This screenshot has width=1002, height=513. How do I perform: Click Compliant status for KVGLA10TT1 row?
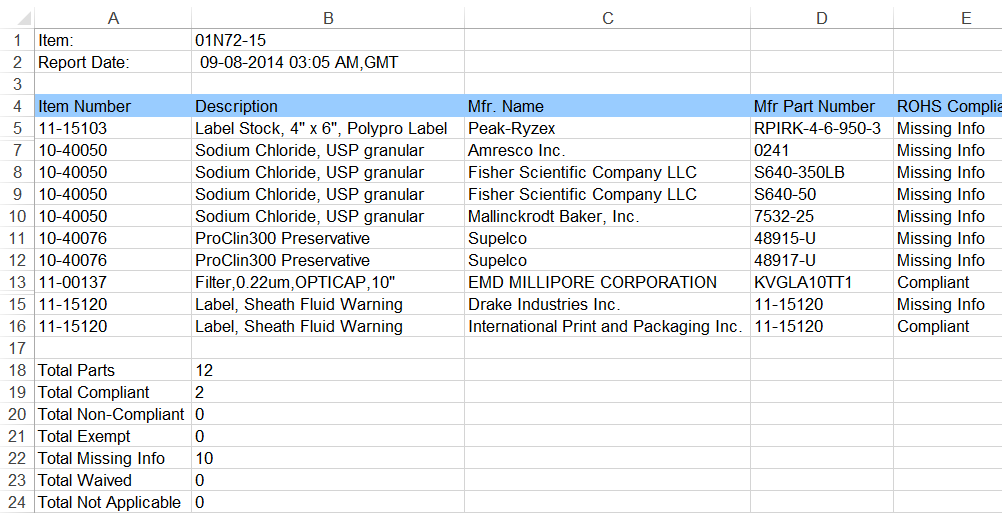point(948,282)
